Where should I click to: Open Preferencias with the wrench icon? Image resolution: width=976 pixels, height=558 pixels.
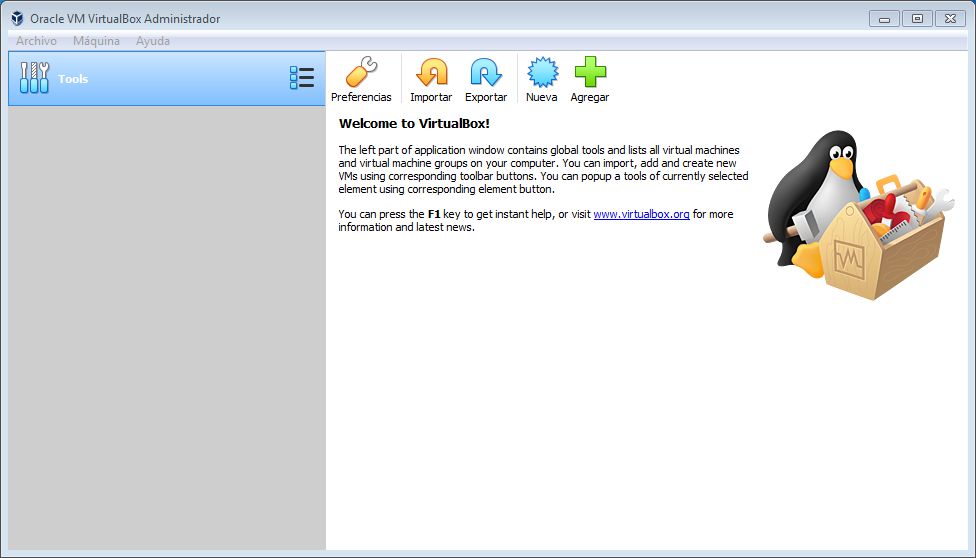pyautogui.click(x=361, y=73)
